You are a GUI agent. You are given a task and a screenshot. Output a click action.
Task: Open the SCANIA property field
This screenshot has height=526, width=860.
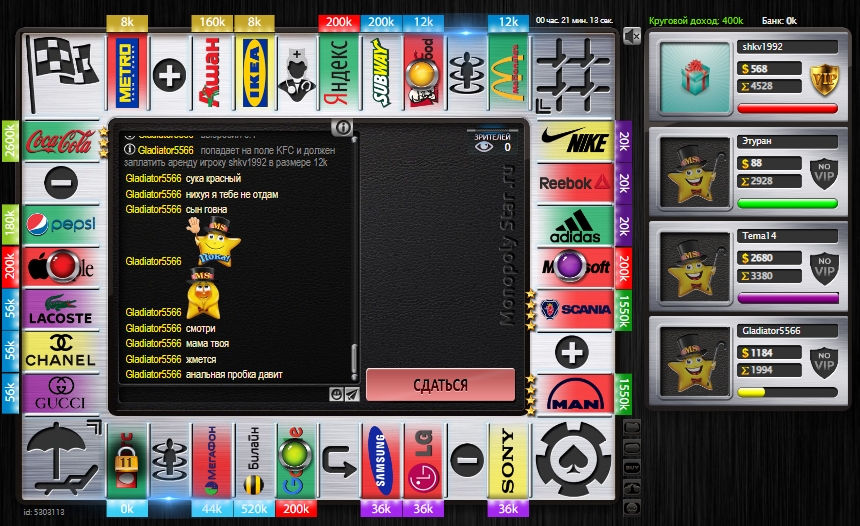[x=575, y=310]
